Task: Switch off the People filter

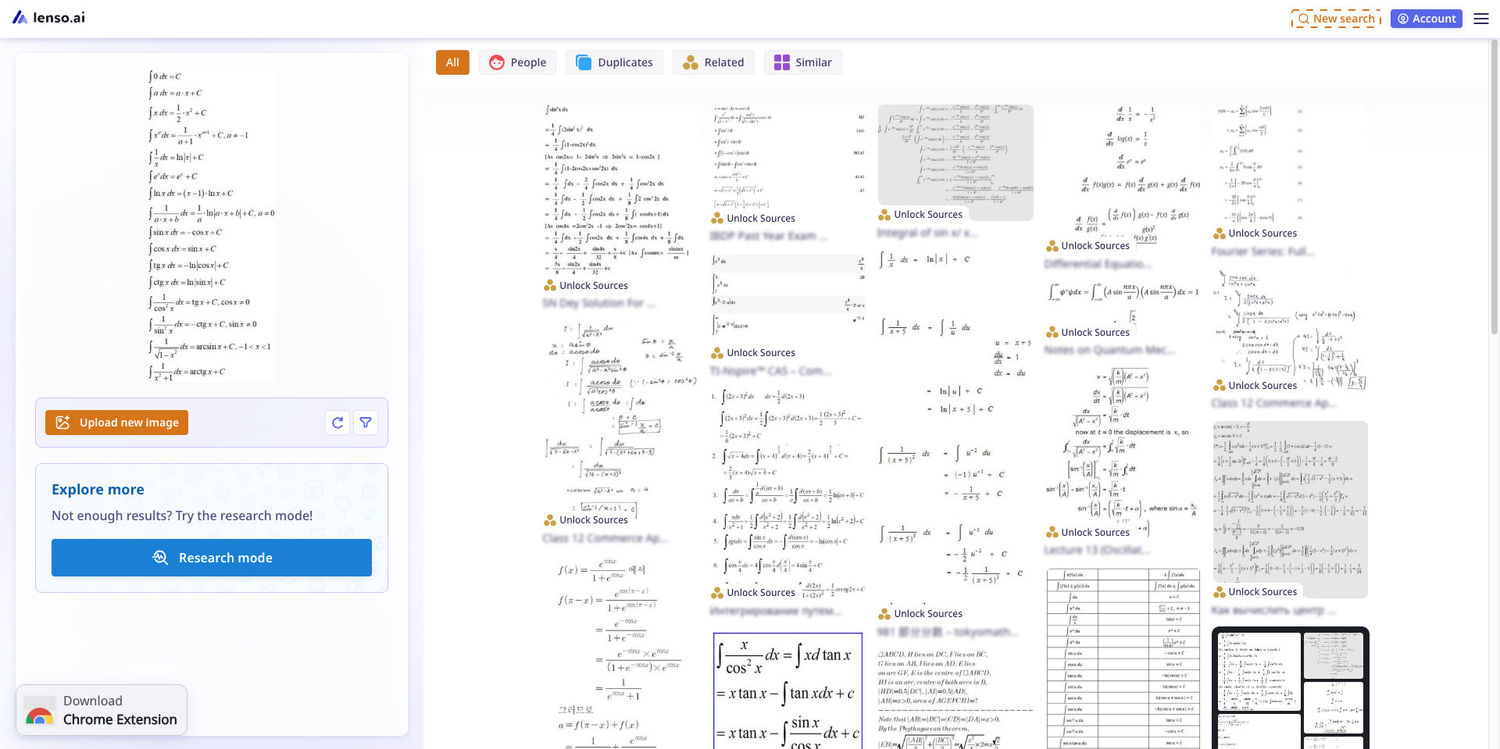Action: [x=517, y=62]
